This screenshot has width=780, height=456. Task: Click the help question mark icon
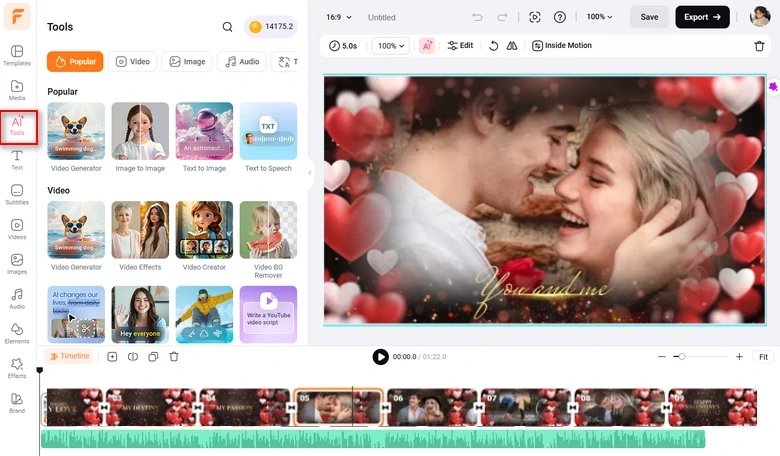560,17
